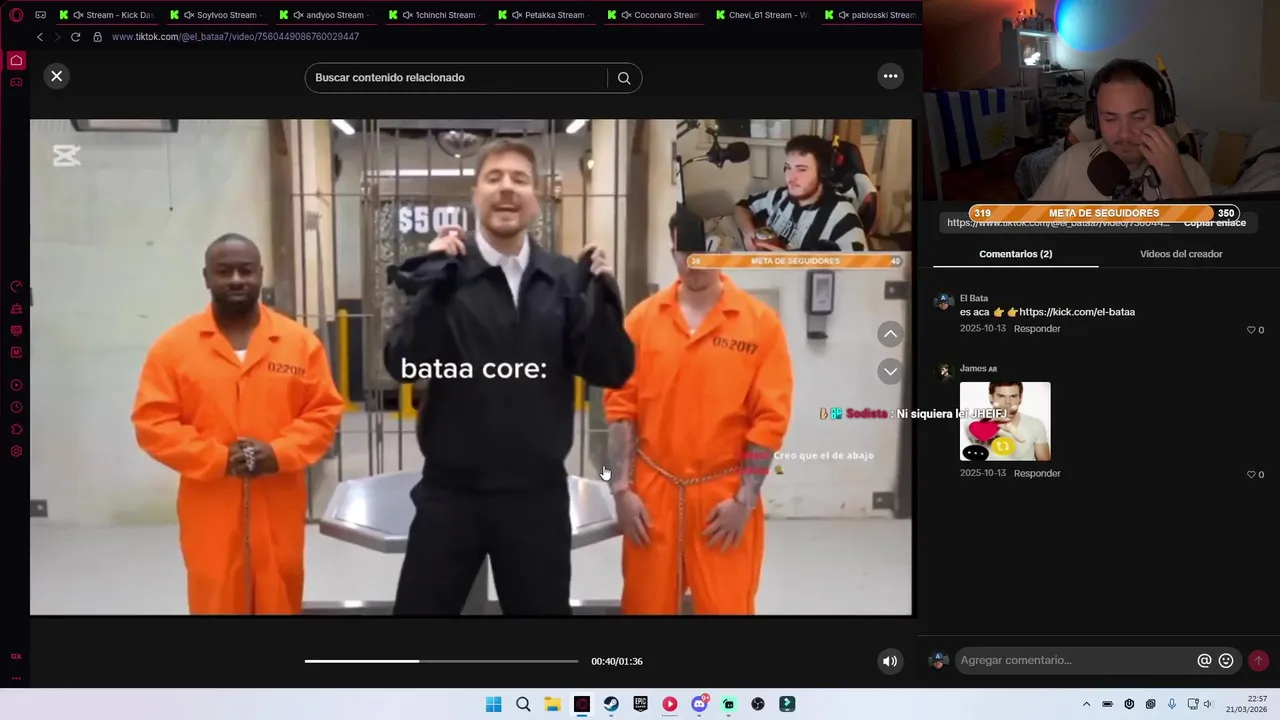Image resolution: width=1280 pixels, height=720 pixels.
Task: Click the site lock icon in address bar
Action: coord(97,37)
